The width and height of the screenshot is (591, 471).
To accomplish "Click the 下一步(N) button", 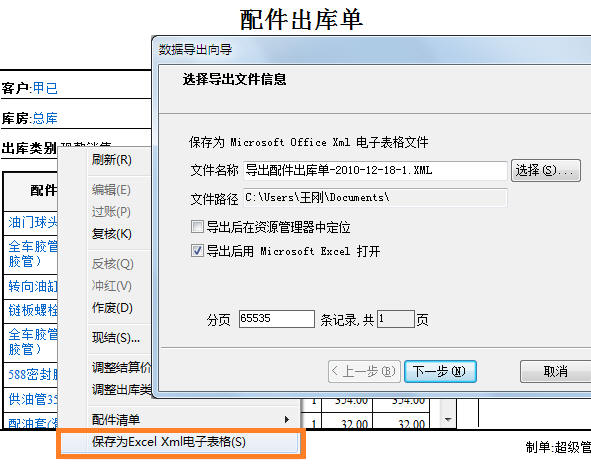I will click(440, 372).
